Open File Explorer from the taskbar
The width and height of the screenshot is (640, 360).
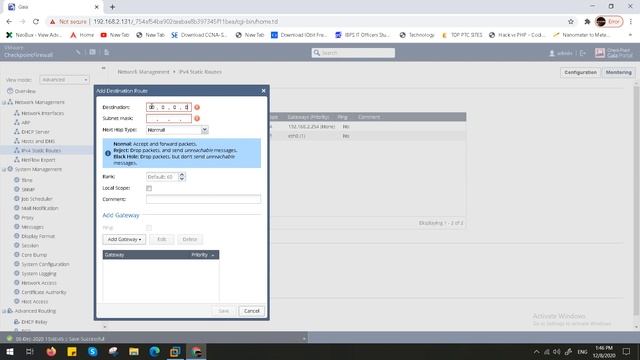(134, 352)
